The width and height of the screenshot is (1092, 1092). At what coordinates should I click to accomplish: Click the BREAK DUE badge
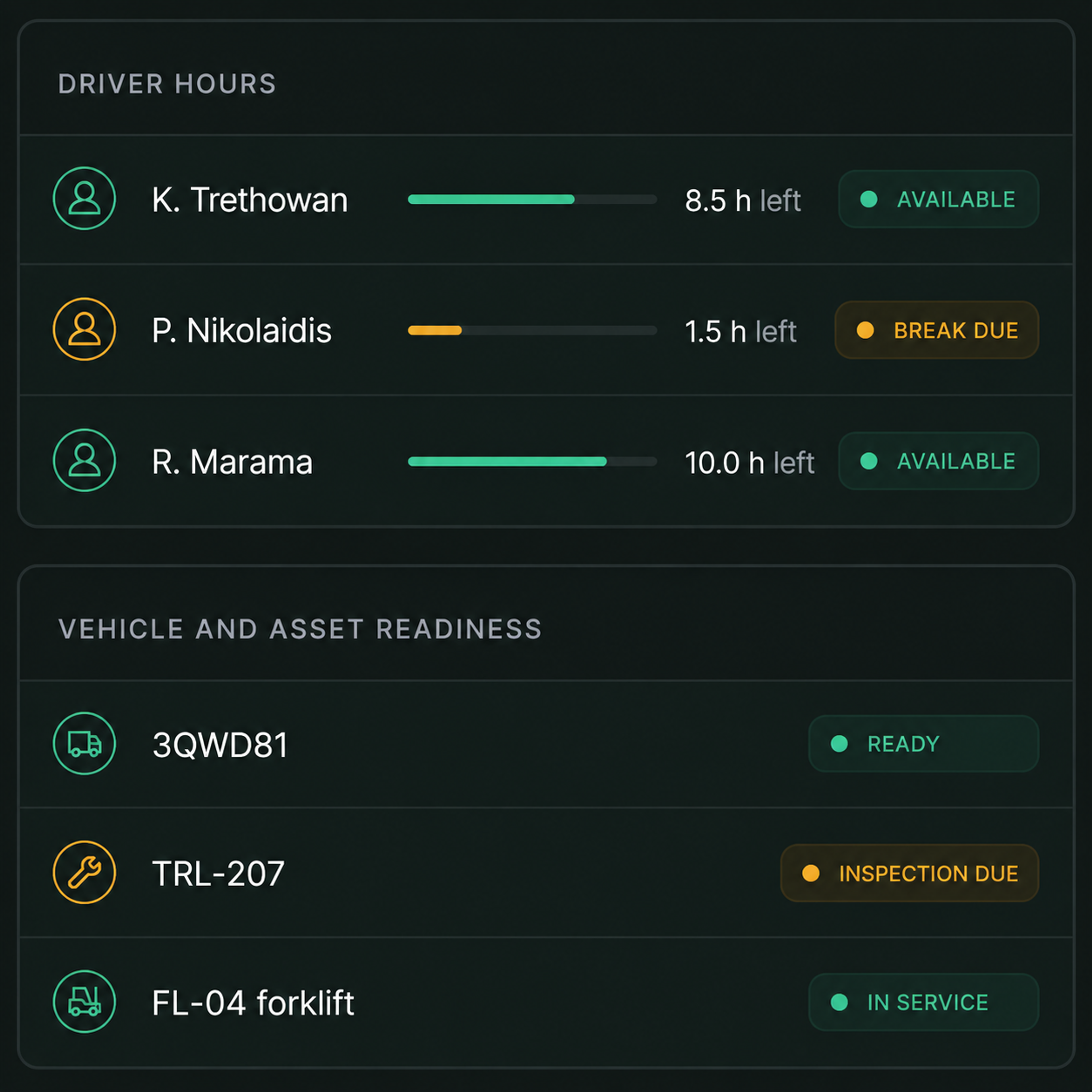pyautogui.click(x=936, y=330)
